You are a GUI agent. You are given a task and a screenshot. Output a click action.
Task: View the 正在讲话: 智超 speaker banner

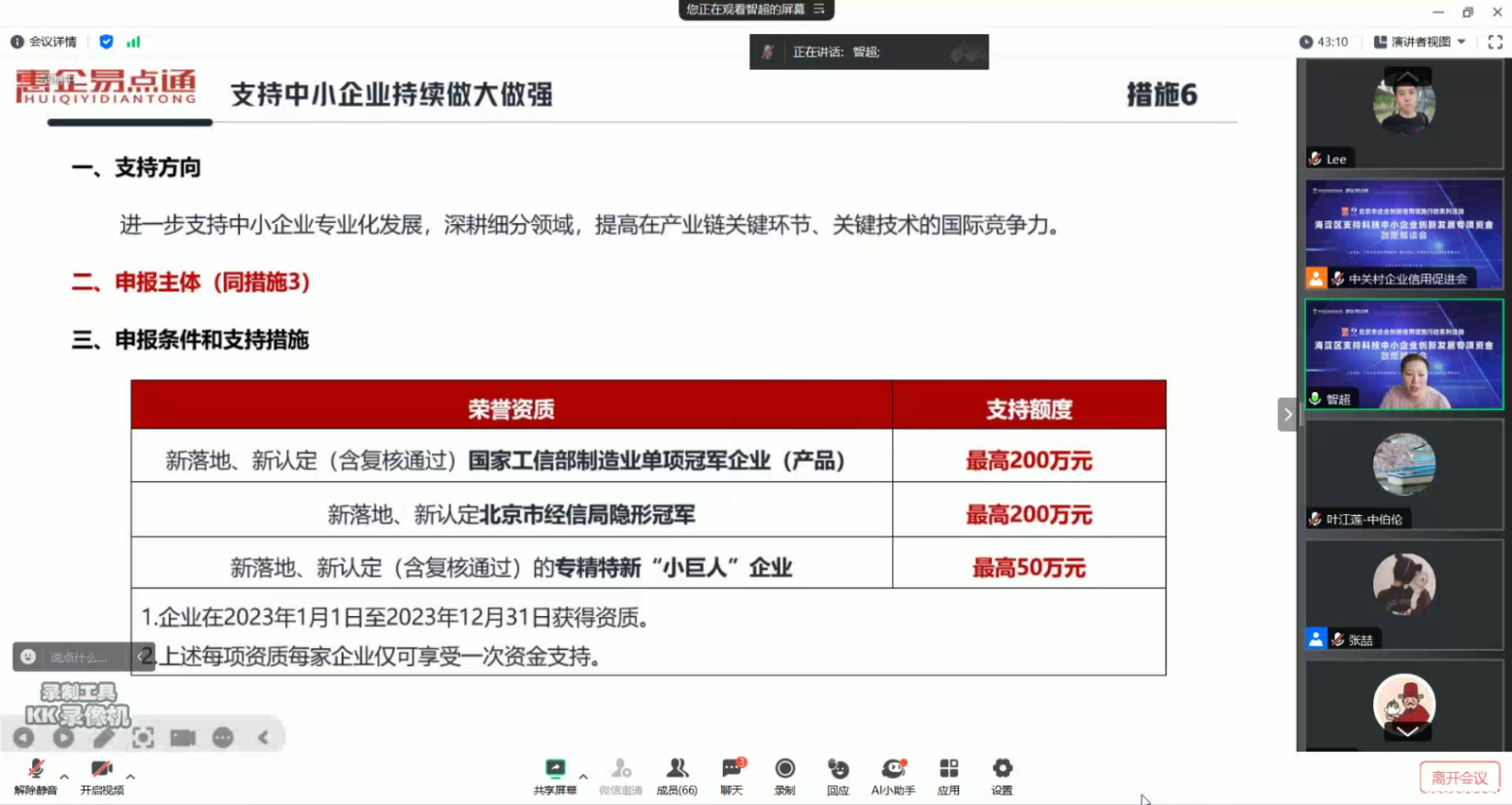coord(867,51)
